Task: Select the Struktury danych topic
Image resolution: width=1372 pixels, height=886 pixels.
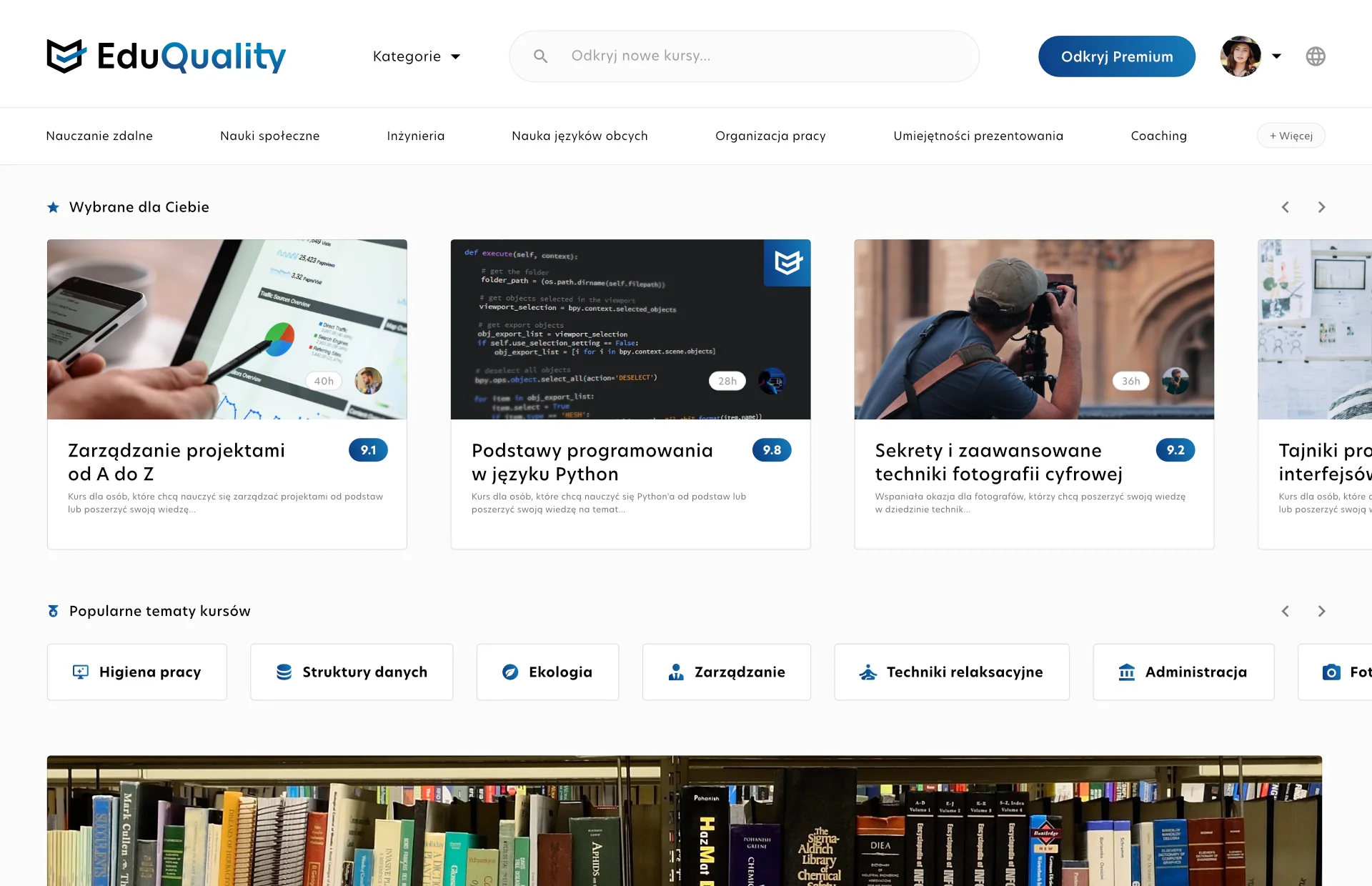Action: coord(352,672)
